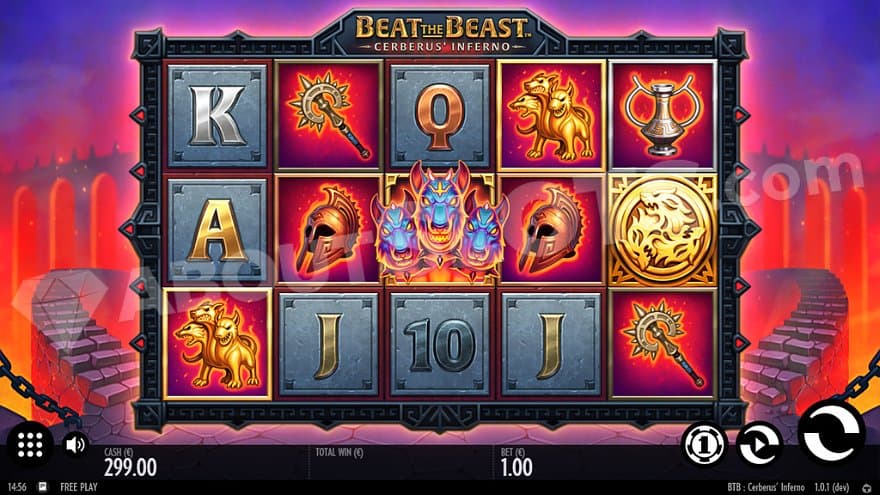Click the golden three-headed dog in bottom row
The height and width of the screenshot is (495, 880).
[x=217, y=343]
